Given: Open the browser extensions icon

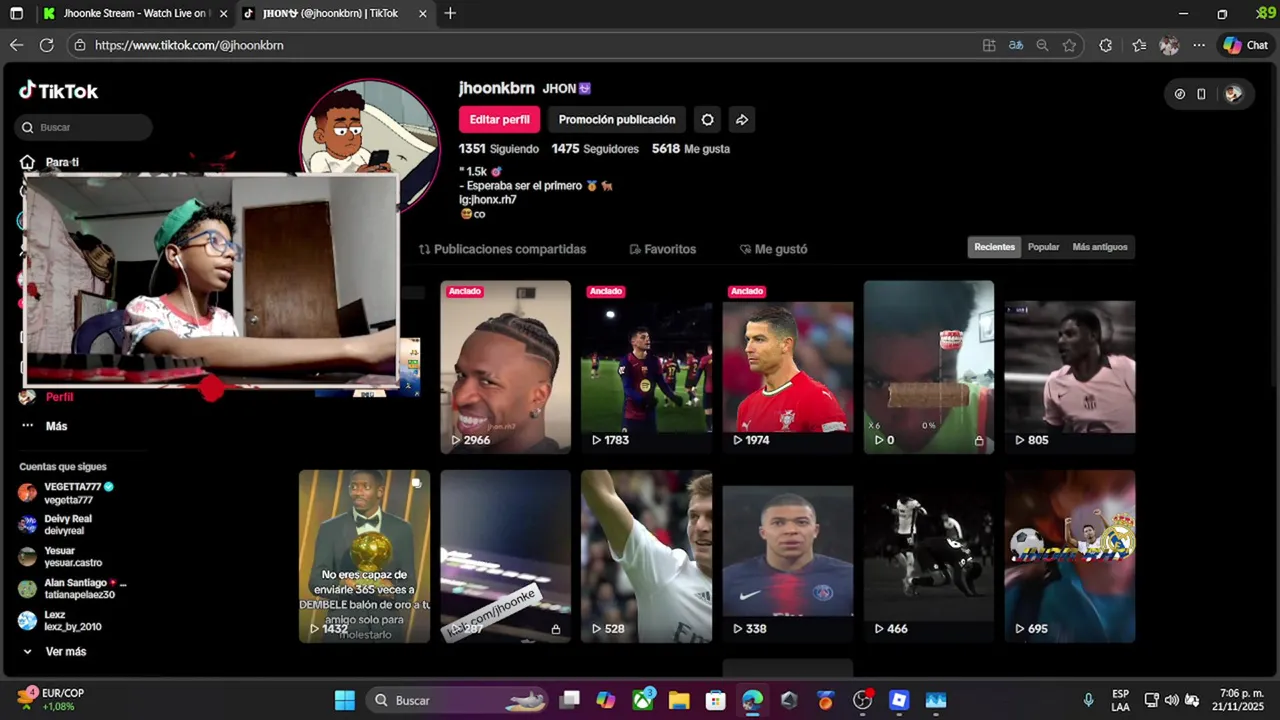Looking at the screenshot, I should coord(1105,45).
